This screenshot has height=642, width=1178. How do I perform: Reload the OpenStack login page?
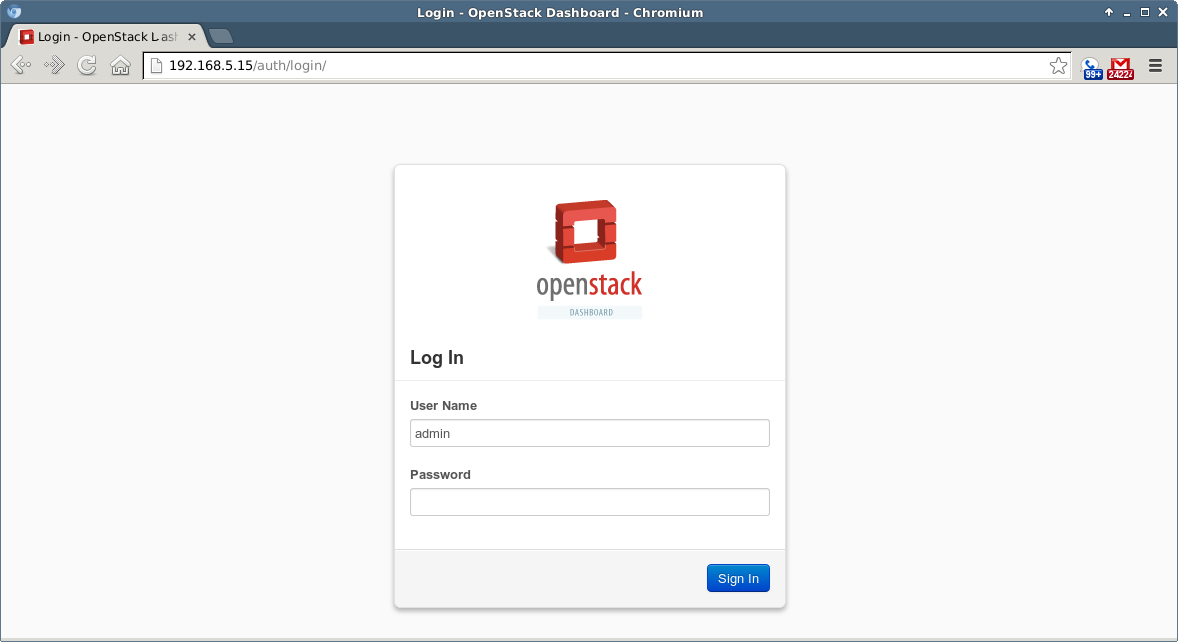point(87,66)
